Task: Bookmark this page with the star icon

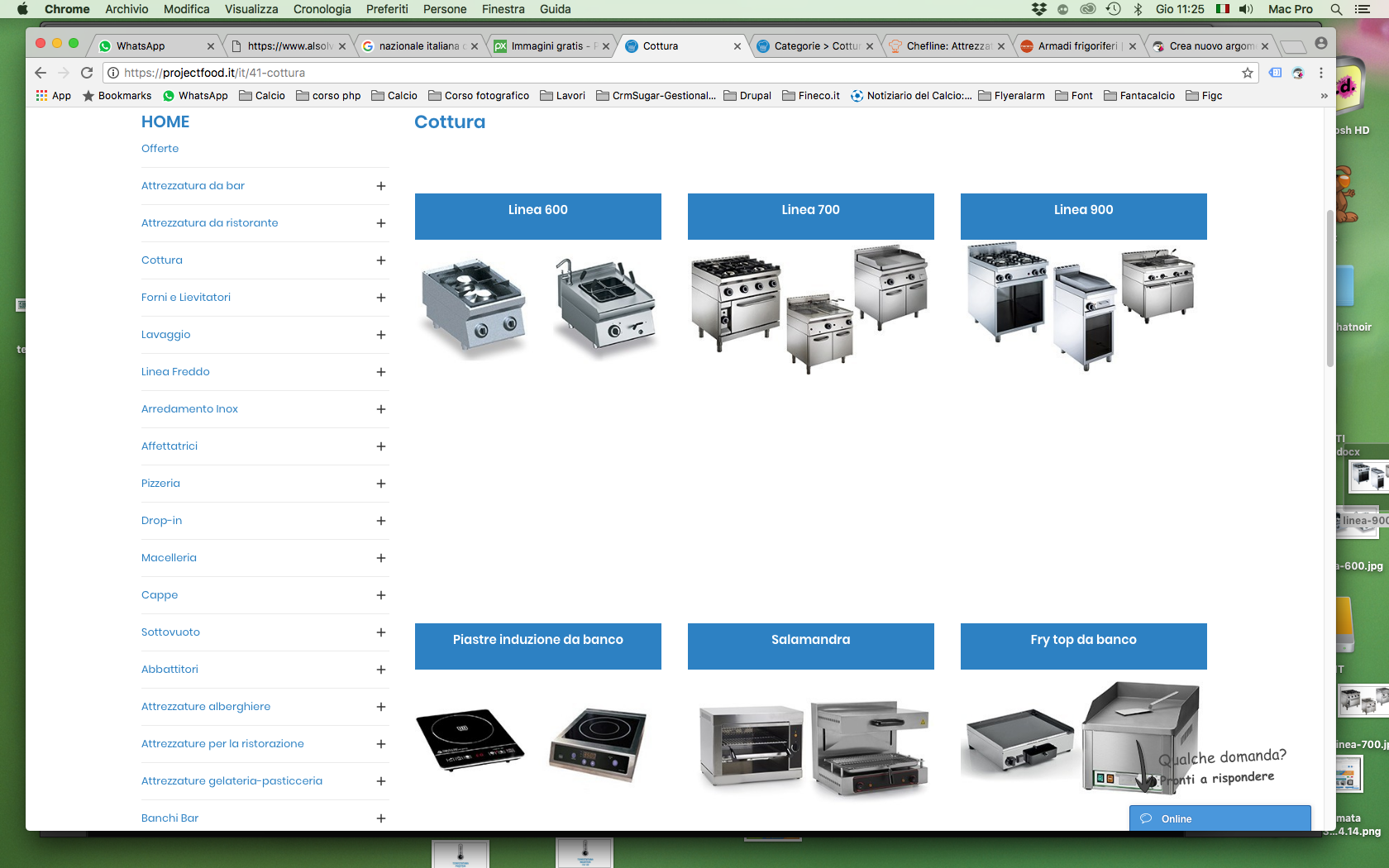Action: click(1248, 73)
